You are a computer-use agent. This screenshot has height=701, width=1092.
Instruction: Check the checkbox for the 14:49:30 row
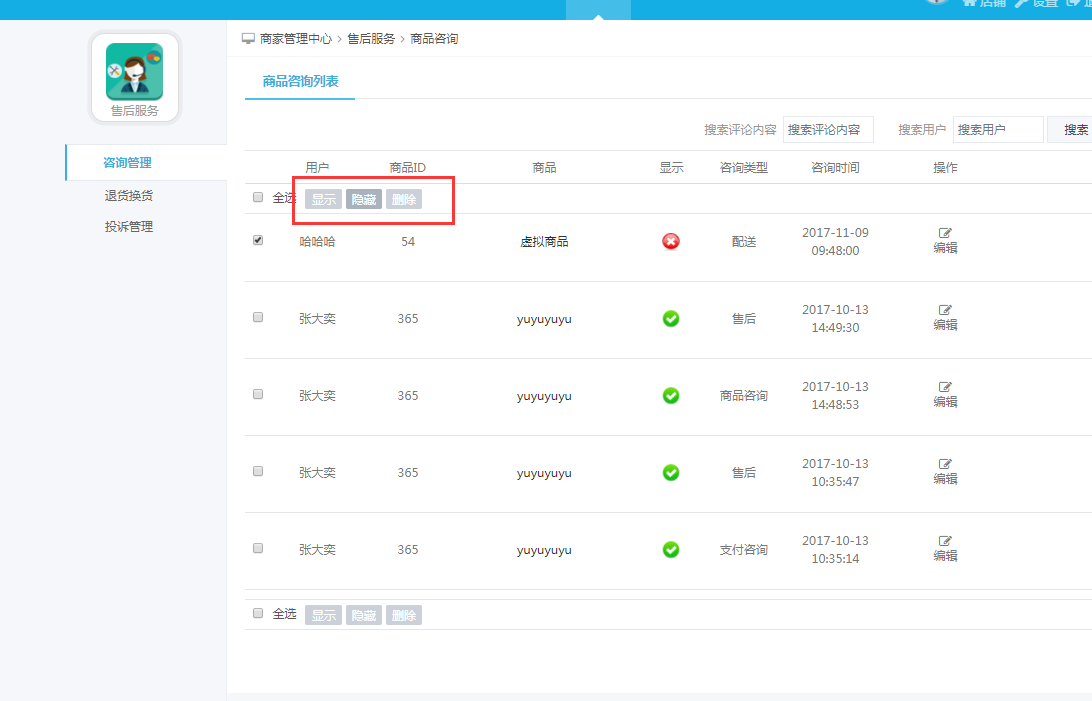click(258, 317)
